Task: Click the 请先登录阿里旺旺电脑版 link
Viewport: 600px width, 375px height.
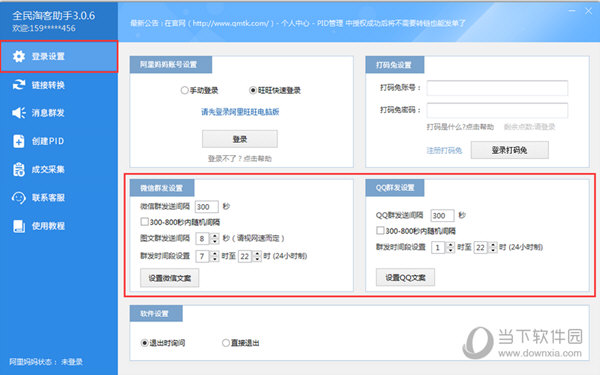Action: point(240,112)
